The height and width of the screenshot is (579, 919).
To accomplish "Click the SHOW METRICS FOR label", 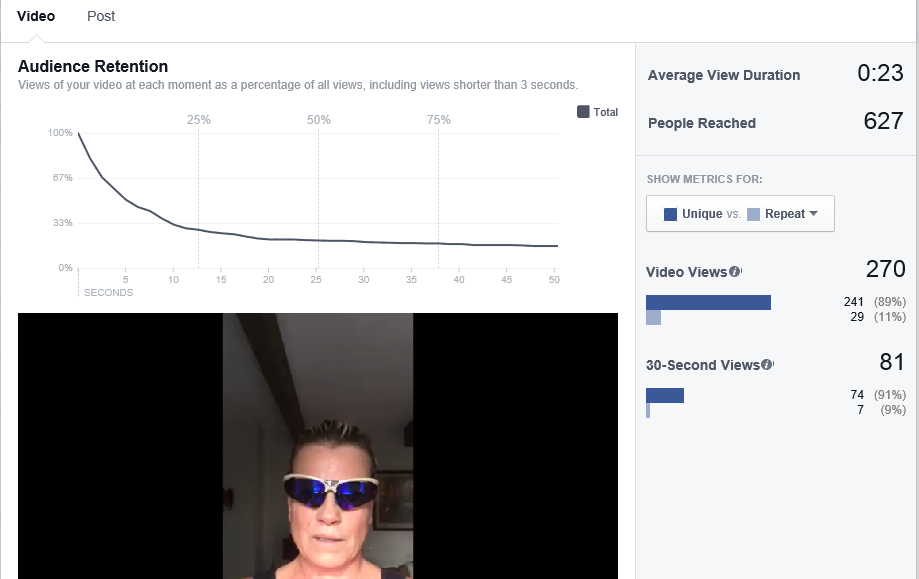I will pos(704,179).
